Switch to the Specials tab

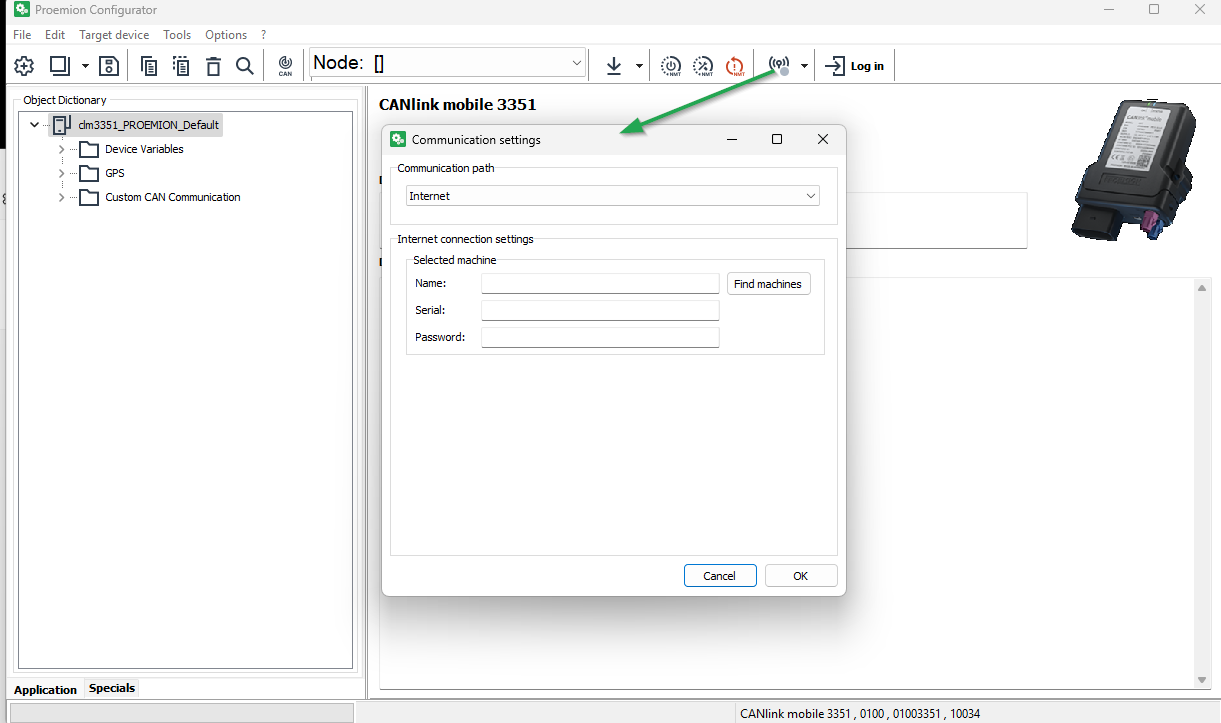(x=111, y=688)
